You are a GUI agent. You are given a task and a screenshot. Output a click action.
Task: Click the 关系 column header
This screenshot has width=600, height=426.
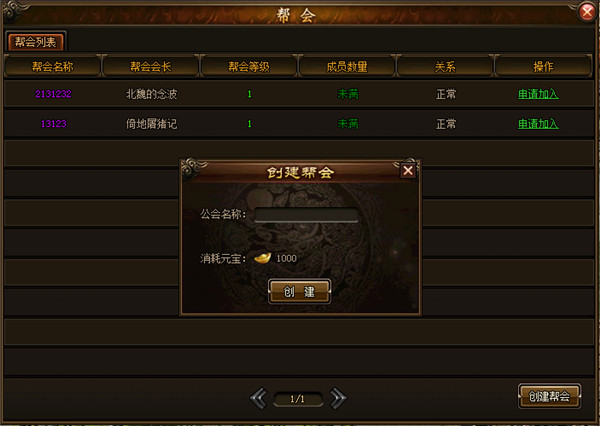tap(445, 67)
